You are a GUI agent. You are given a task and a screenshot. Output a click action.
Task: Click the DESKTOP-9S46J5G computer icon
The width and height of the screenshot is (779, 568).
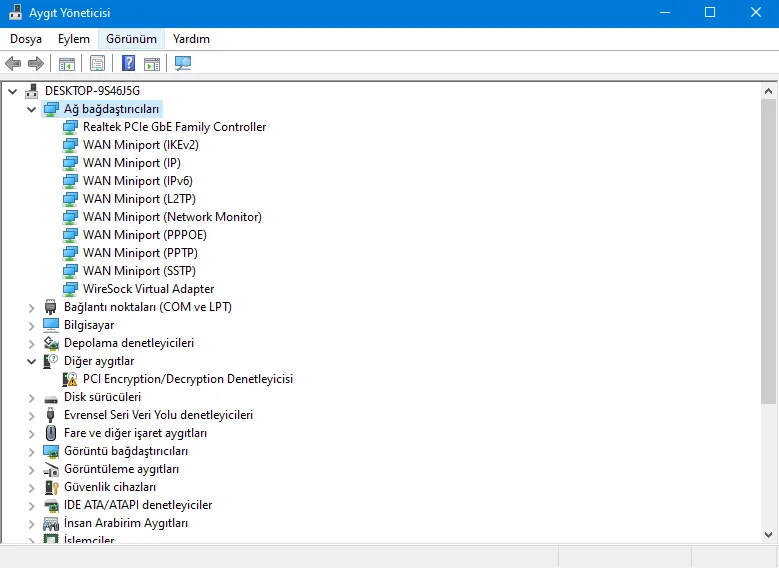(x=32, y=91)
